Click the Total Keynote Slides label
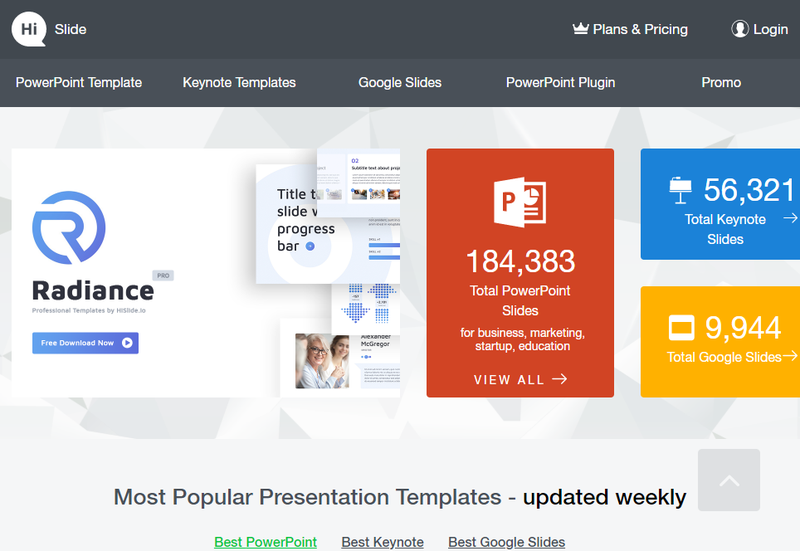 (725, 229)
